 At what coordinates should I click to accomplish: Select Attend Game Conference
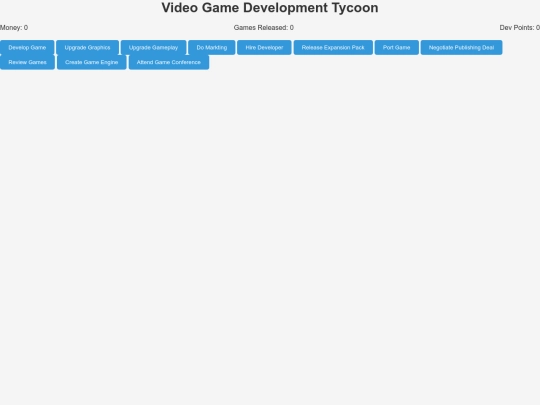pos(169,62)
